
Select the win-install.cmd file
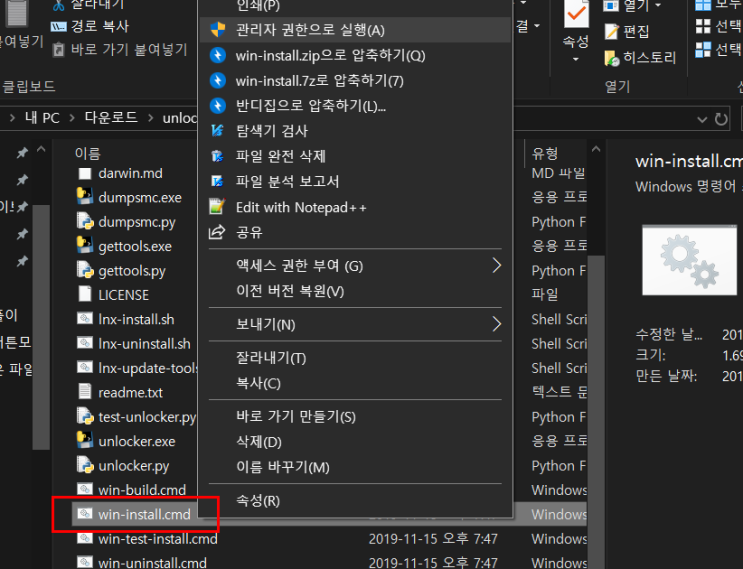[x=144, y=515]
